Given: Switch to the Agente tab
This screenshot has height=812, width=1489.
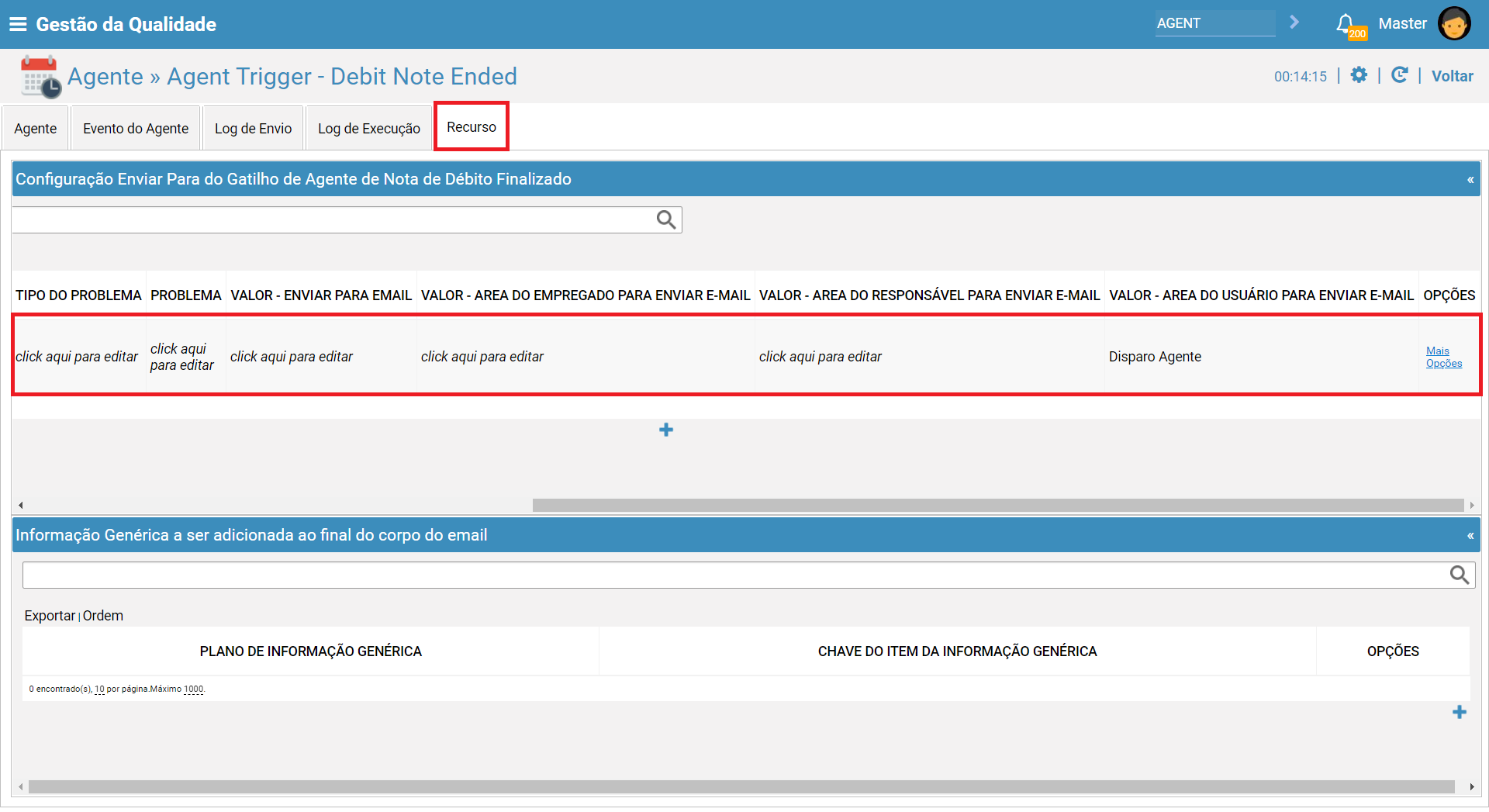Looking at the screenshot, I should pos(36,128).
